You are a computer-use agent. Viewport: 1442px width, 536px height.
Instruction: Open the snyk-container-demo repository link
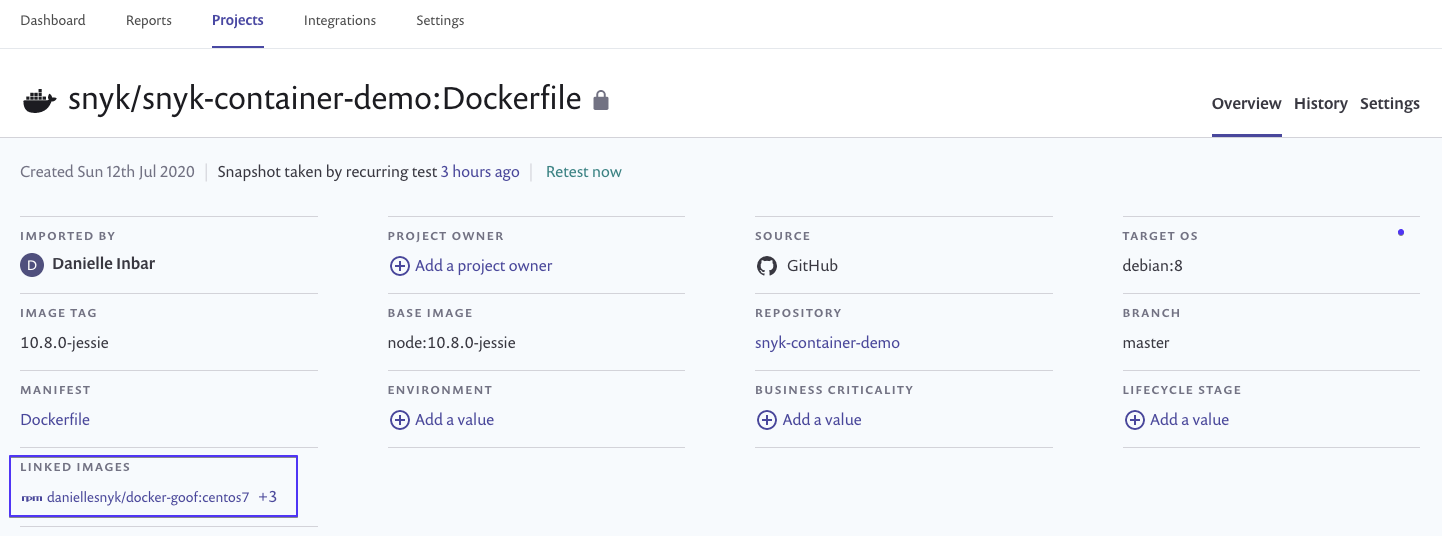point(827,343)
